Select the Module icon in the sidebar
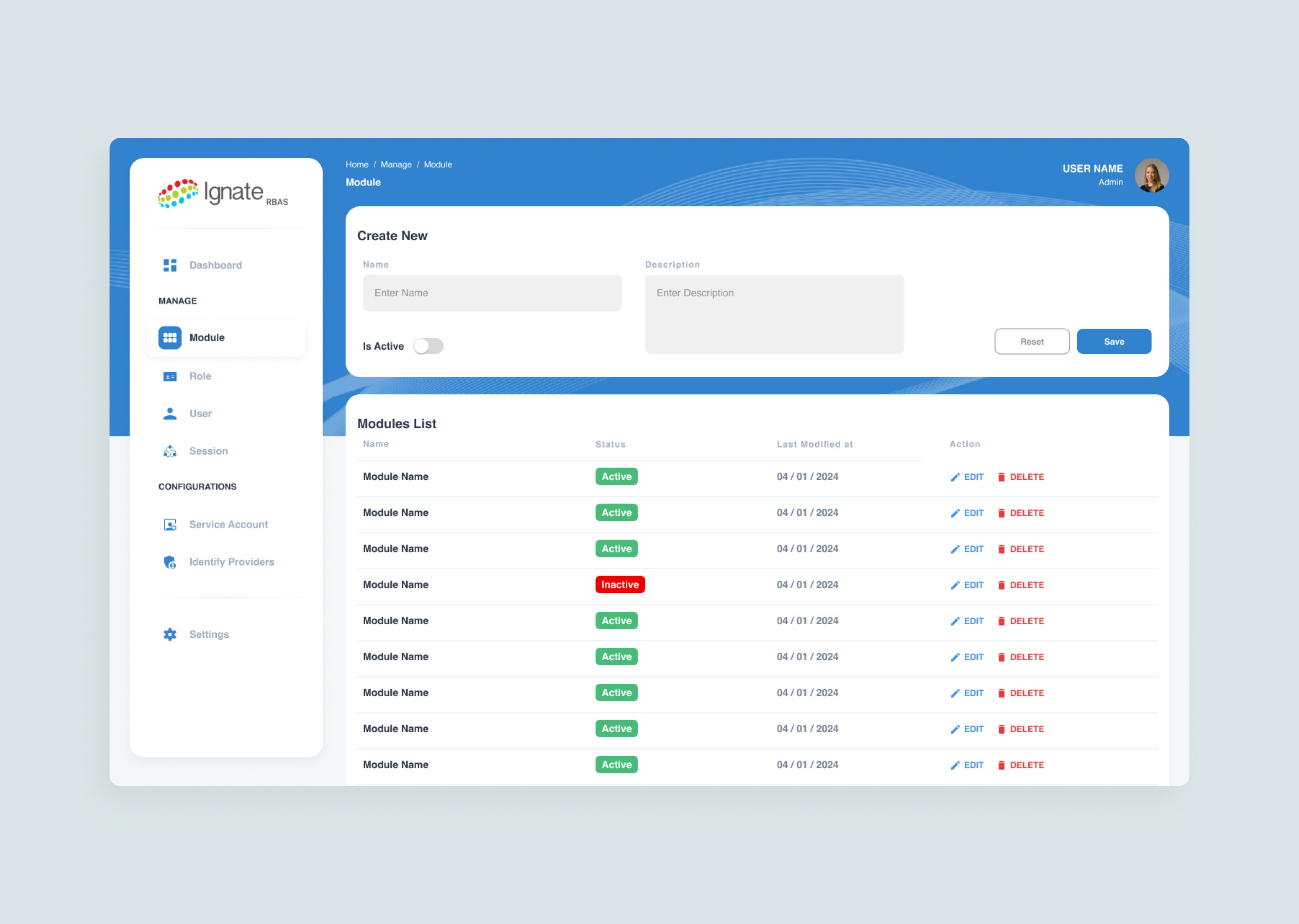This screenshot has width=1299, height=924. [169, 337]
